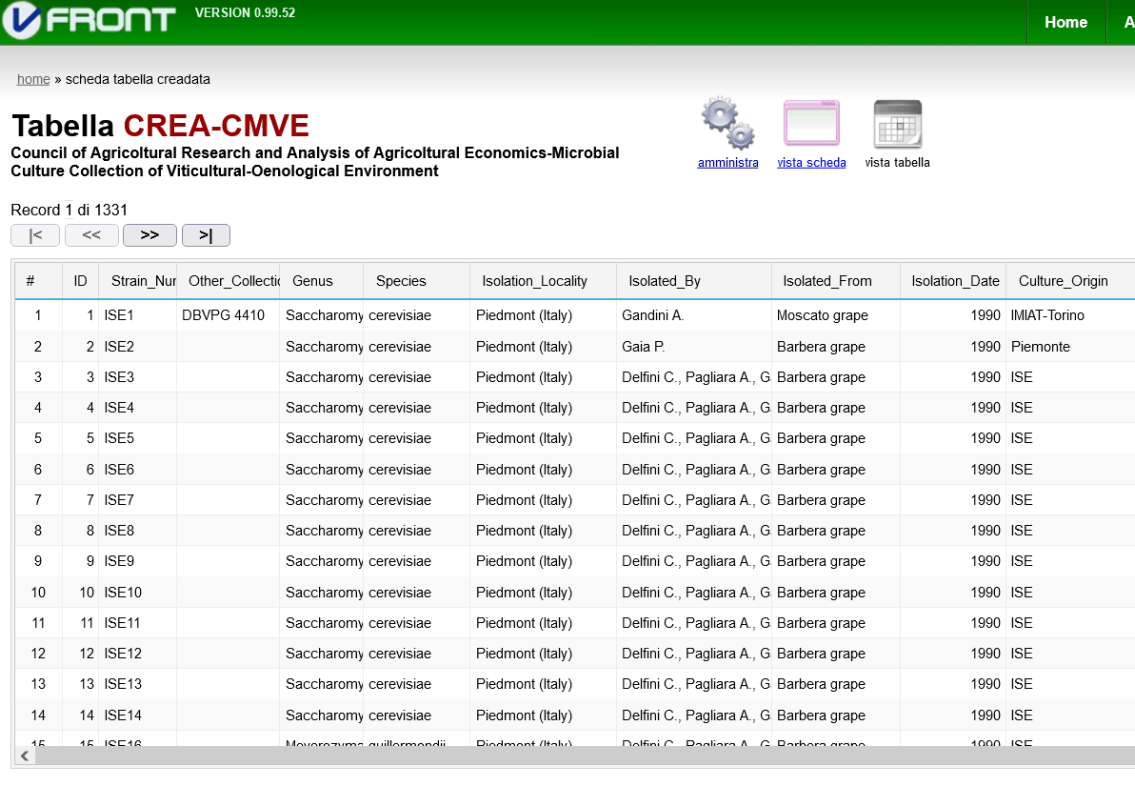This screenshot has width=1135, height=786.
Task: Click 1990 in the ISE9 row
Action: coord(953,561)
